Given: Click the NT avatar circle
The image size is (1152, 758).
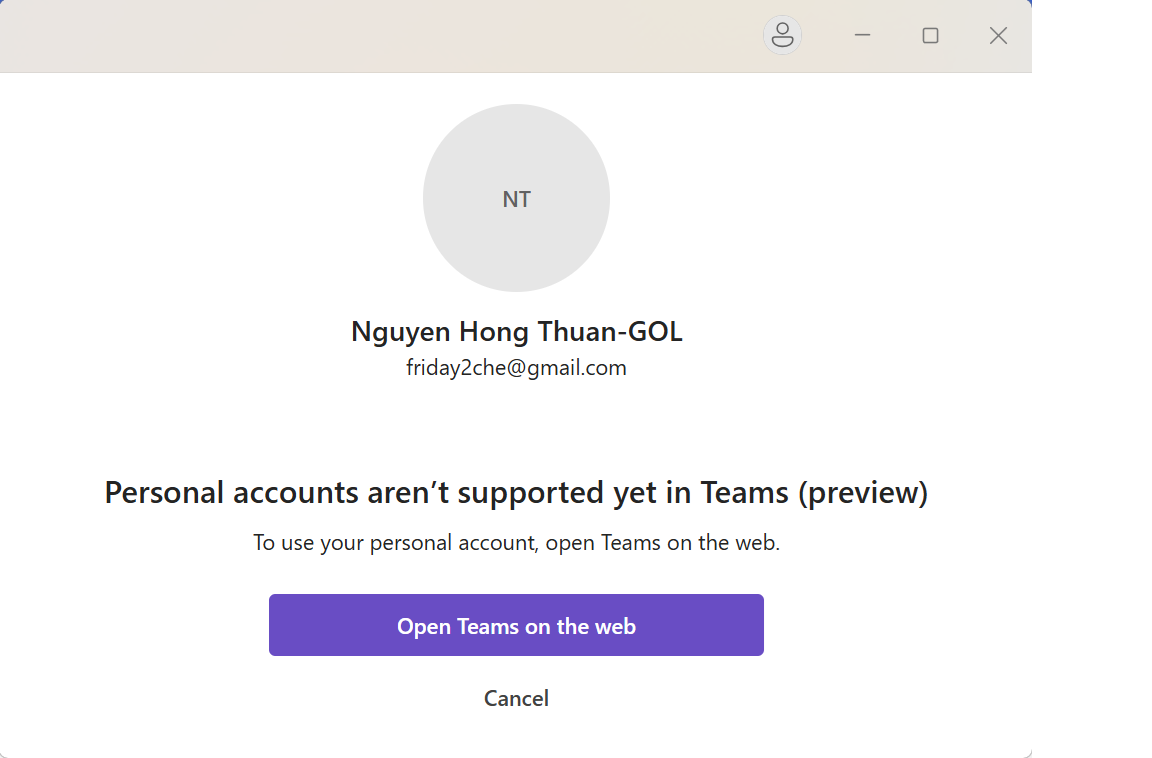Looking at the screenshot, I should pos(516,198).
